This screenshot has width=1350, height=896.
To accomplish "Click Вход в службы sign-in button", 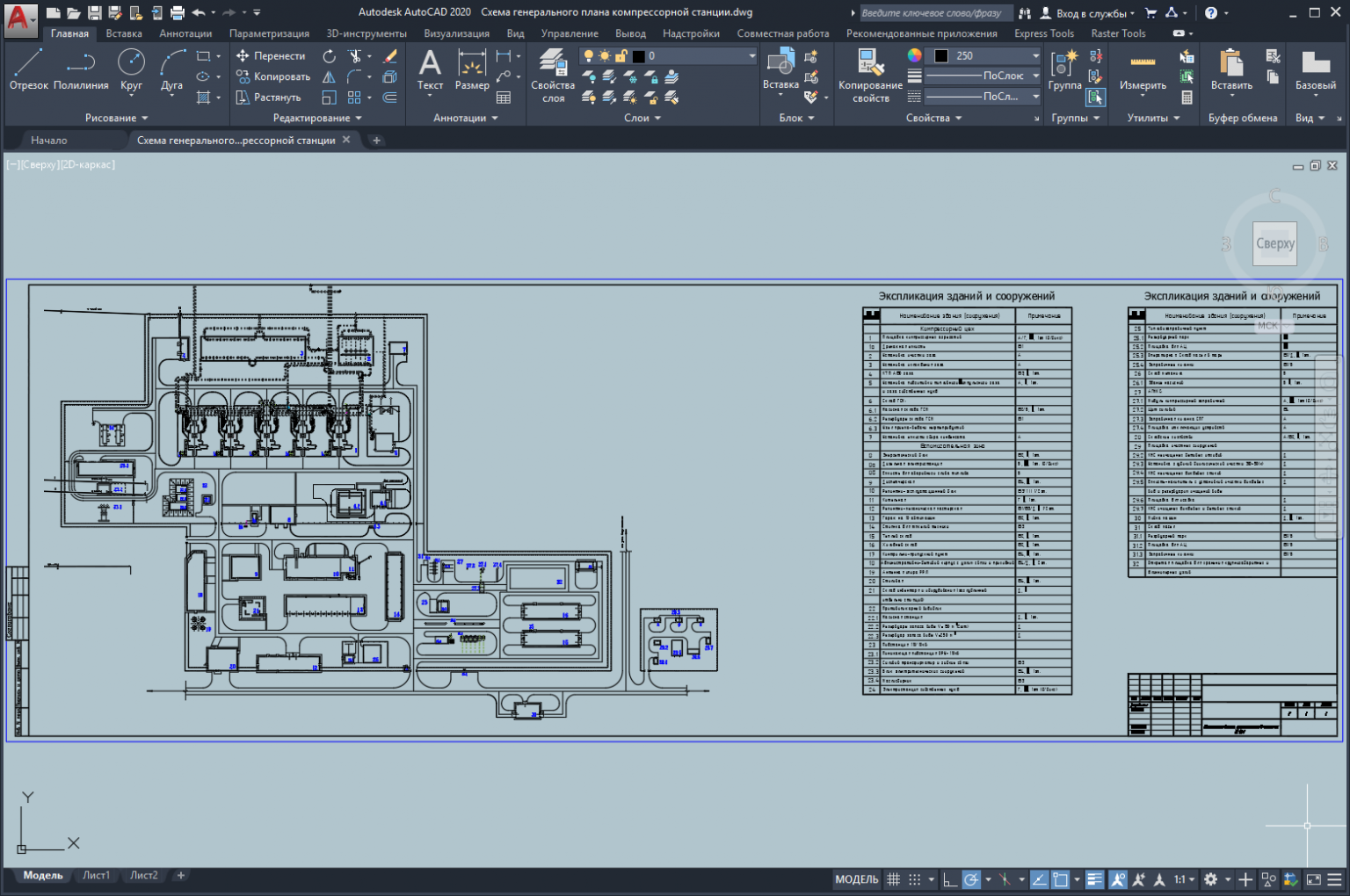I will 1088,13.
